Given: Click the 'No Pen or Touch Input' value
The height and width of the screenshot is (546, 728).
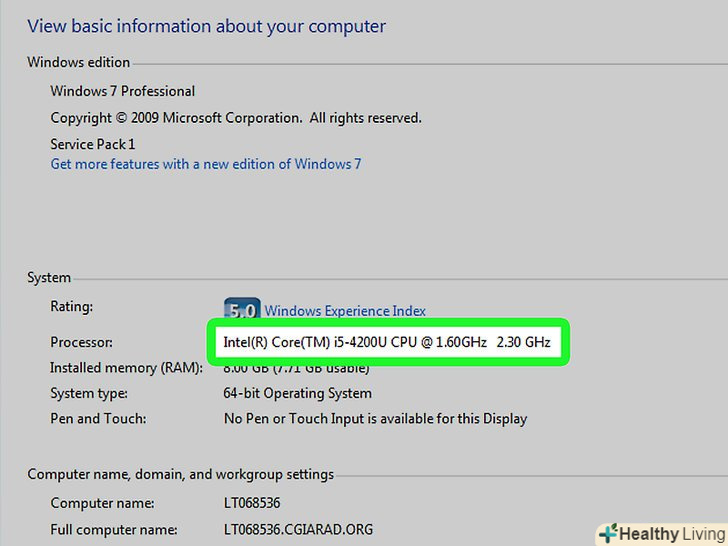Looking at the screenshot, I should pyautogui.click(x=375, y=419).
